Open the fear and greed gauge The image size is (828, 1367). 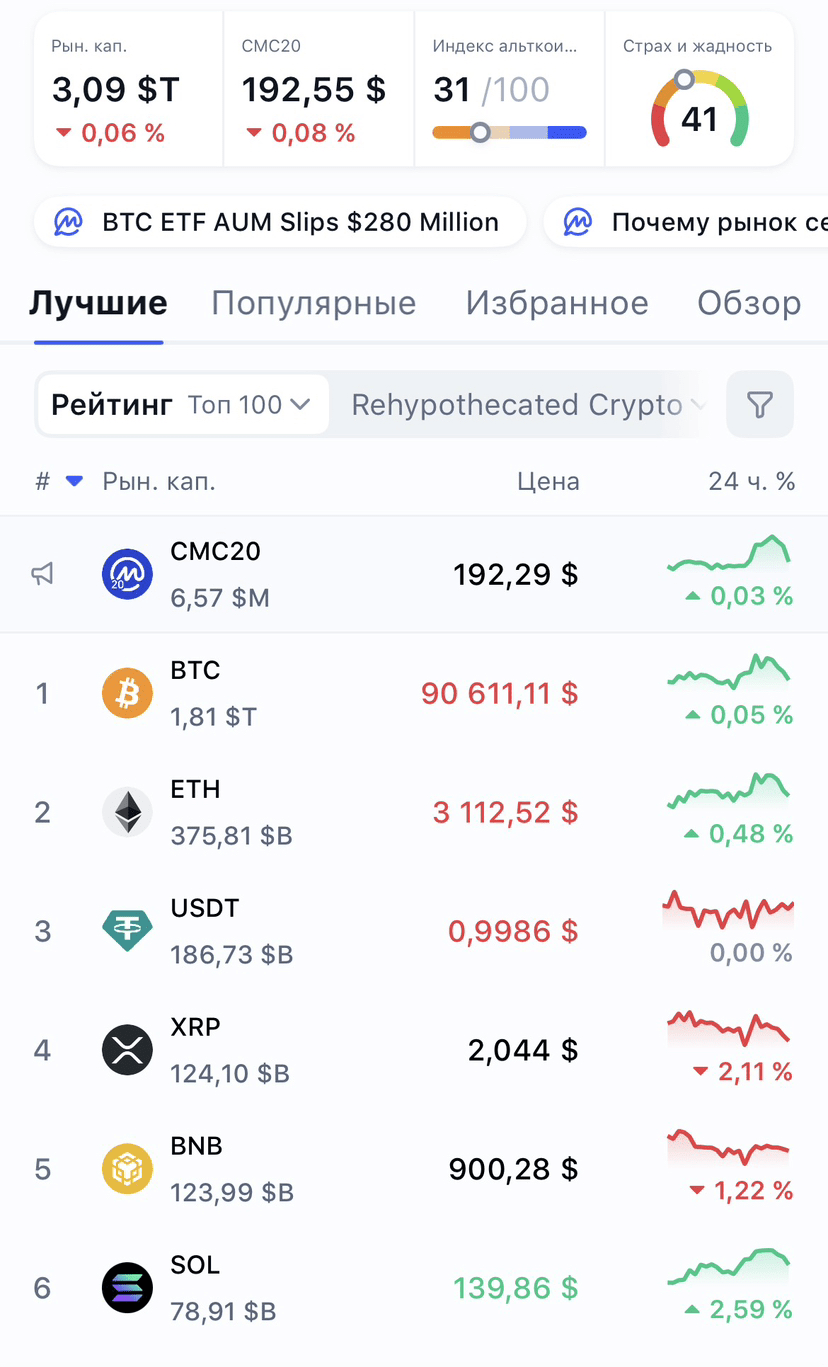(699, 112)
